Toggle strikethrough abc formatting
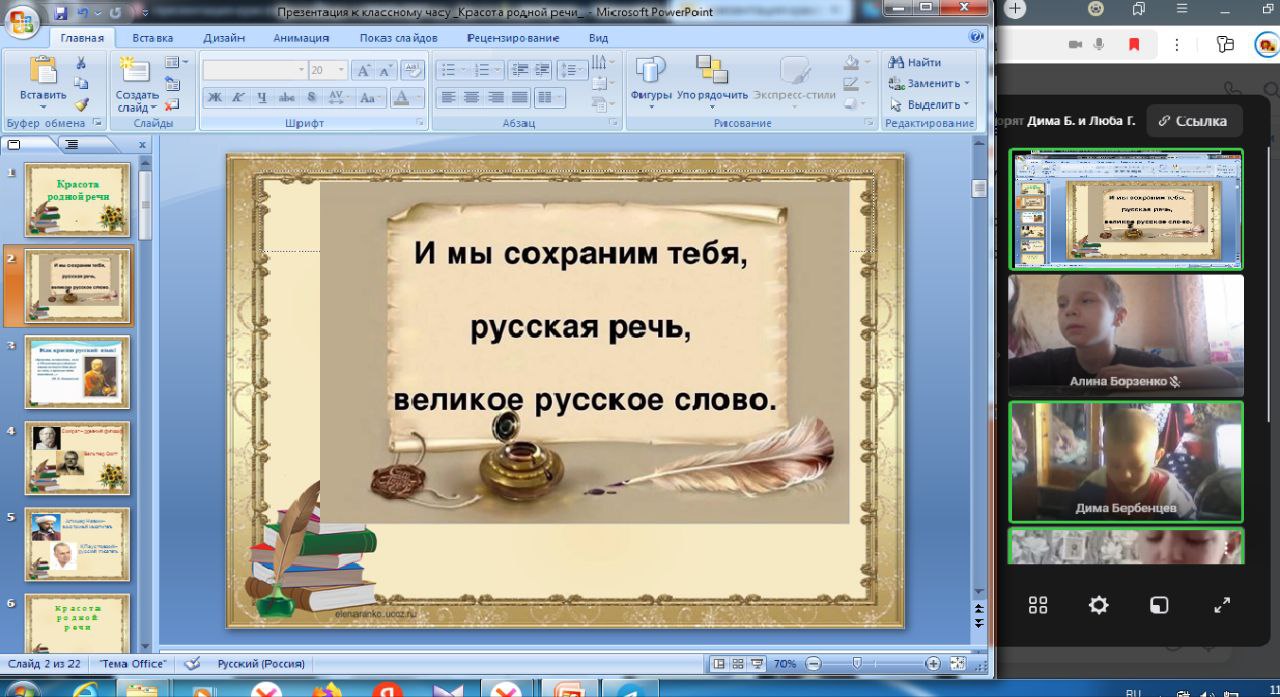Screen dimensions: 1280x697 point(287,98)
